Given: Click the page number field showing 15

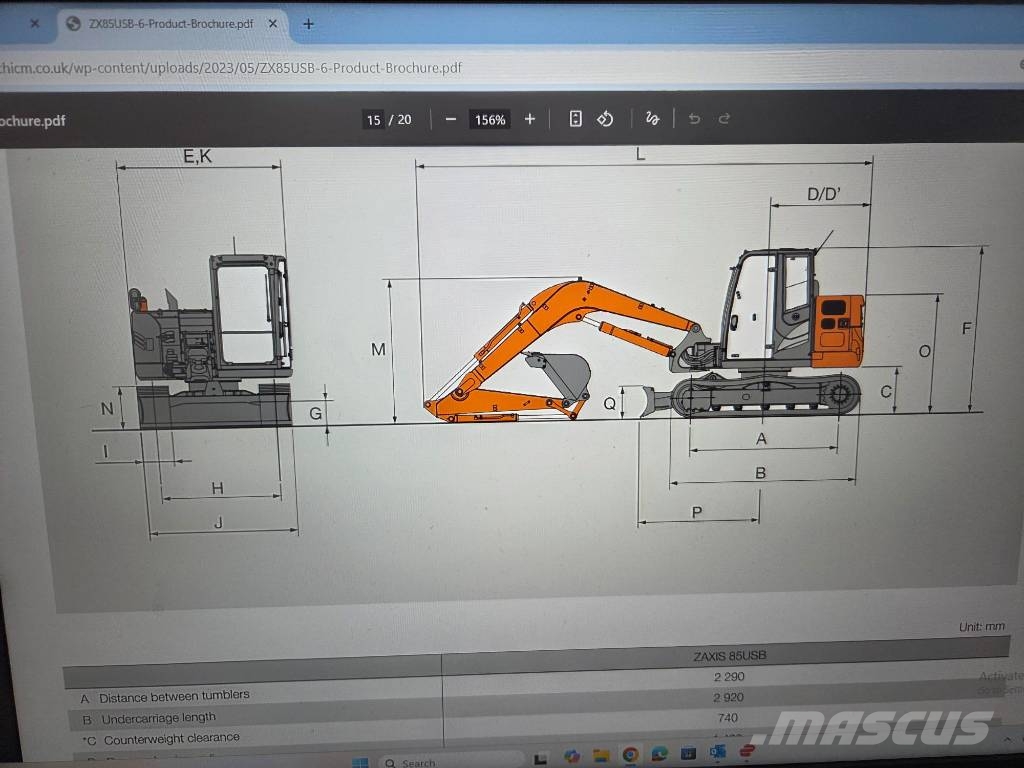Looking at the screenshot, I should 374,120.
